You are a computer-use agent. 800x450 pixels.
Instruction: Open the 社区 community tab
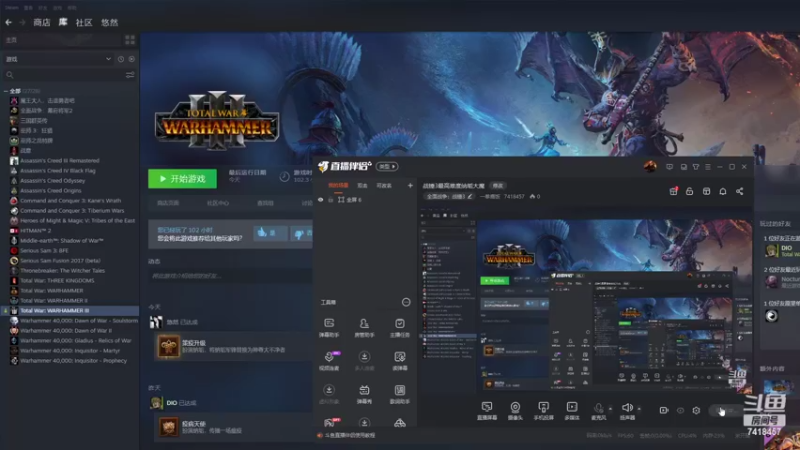(84, 22)
